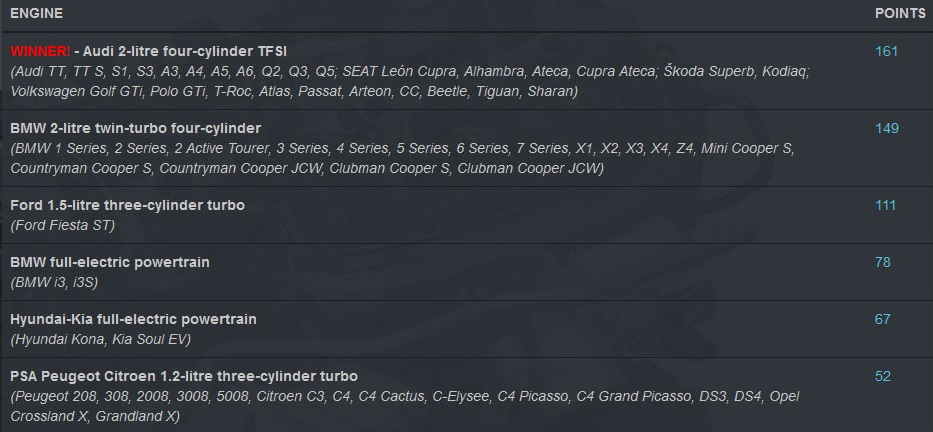The height and width of the screenshot is (432, 933).
Task: Click the PSA Peugeot Citroen 1.2-litre title
Action: (x=184, y=377)
